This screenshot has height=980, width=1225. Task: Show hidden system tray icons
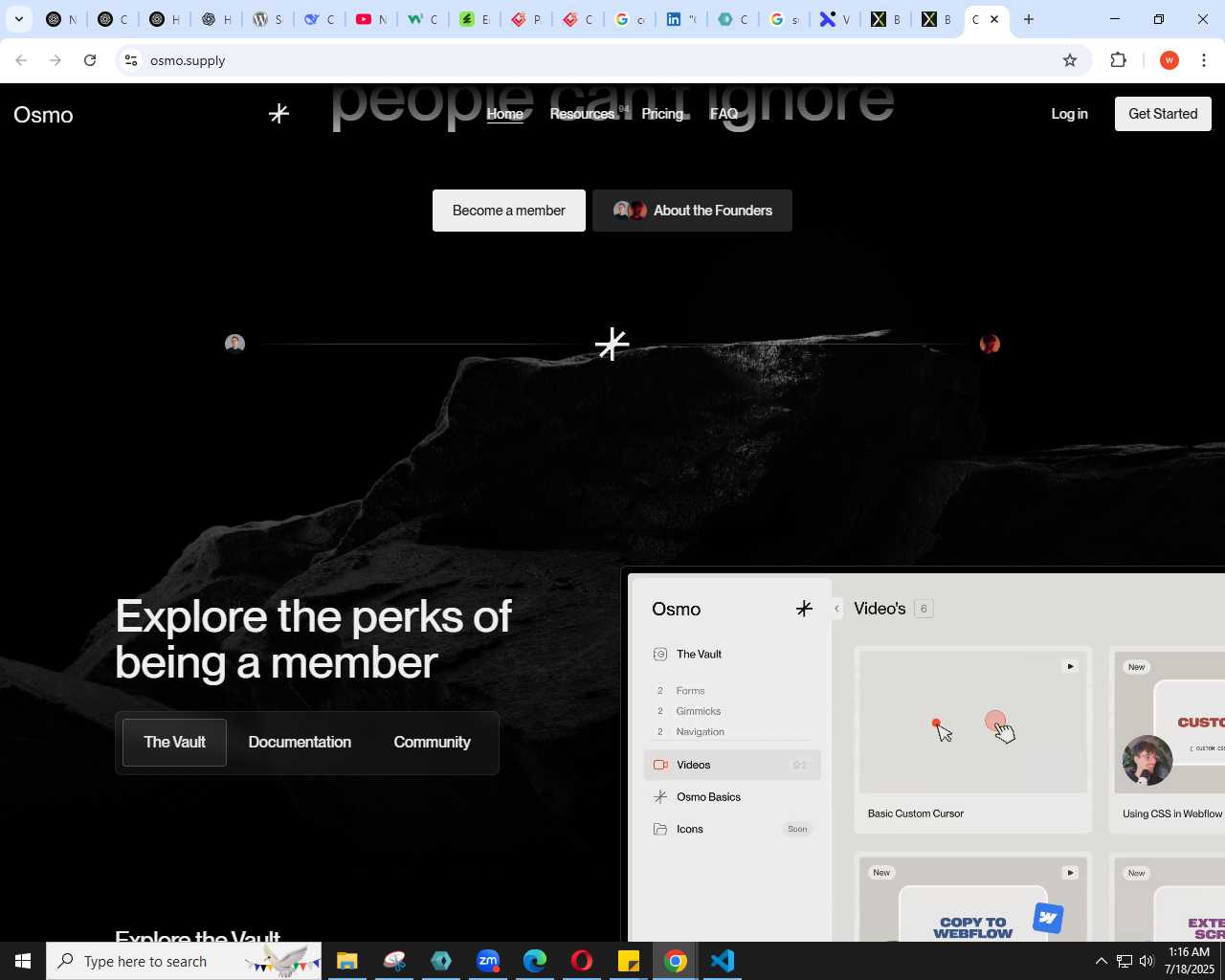[x=1101, y=961]
